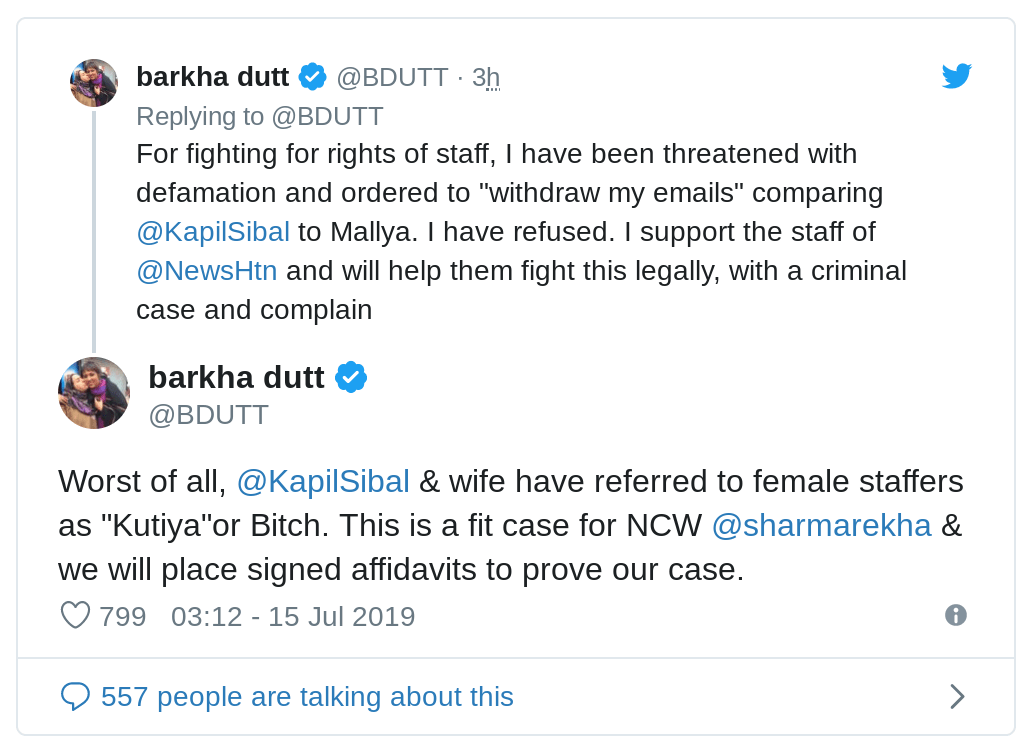Click the main tweet author name barkha dutt
Screen dimensions: 1026x752
coord(236,377)
